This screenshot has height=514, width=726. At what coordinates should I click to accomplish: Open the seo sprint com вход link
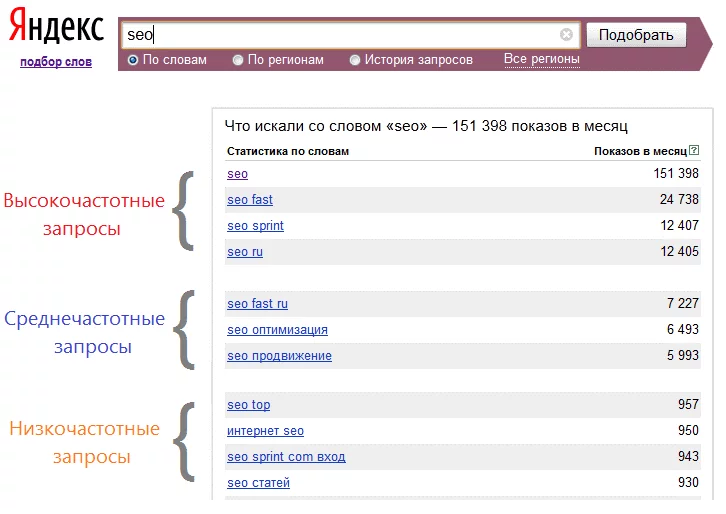pyautogui.click(x=286, y=457)
